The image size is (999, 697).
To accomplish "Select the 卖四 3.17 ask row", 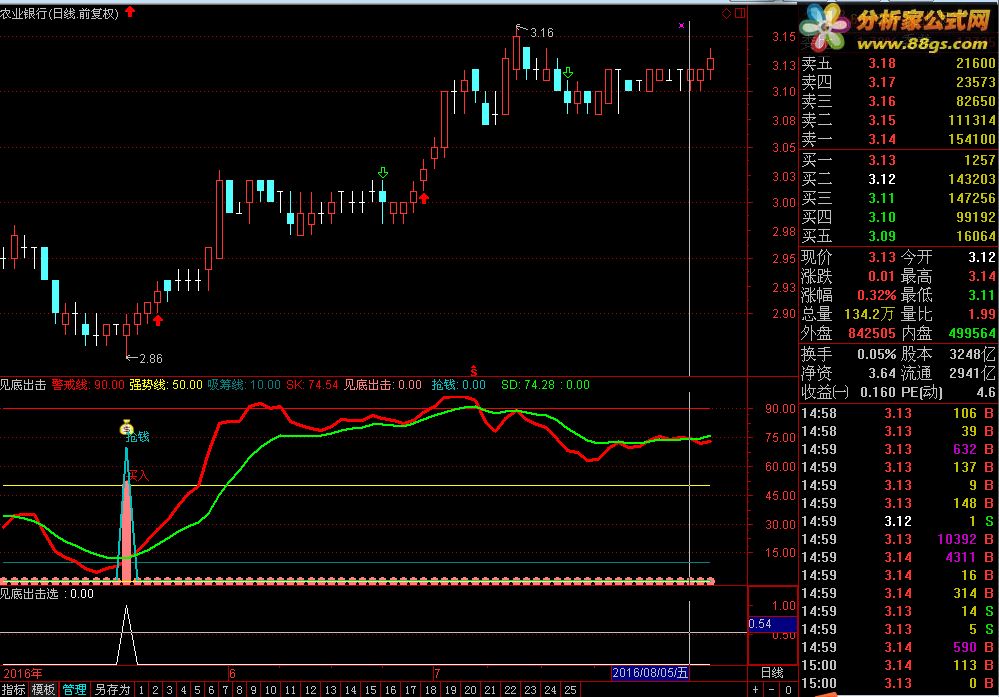I will click(898, 82).
